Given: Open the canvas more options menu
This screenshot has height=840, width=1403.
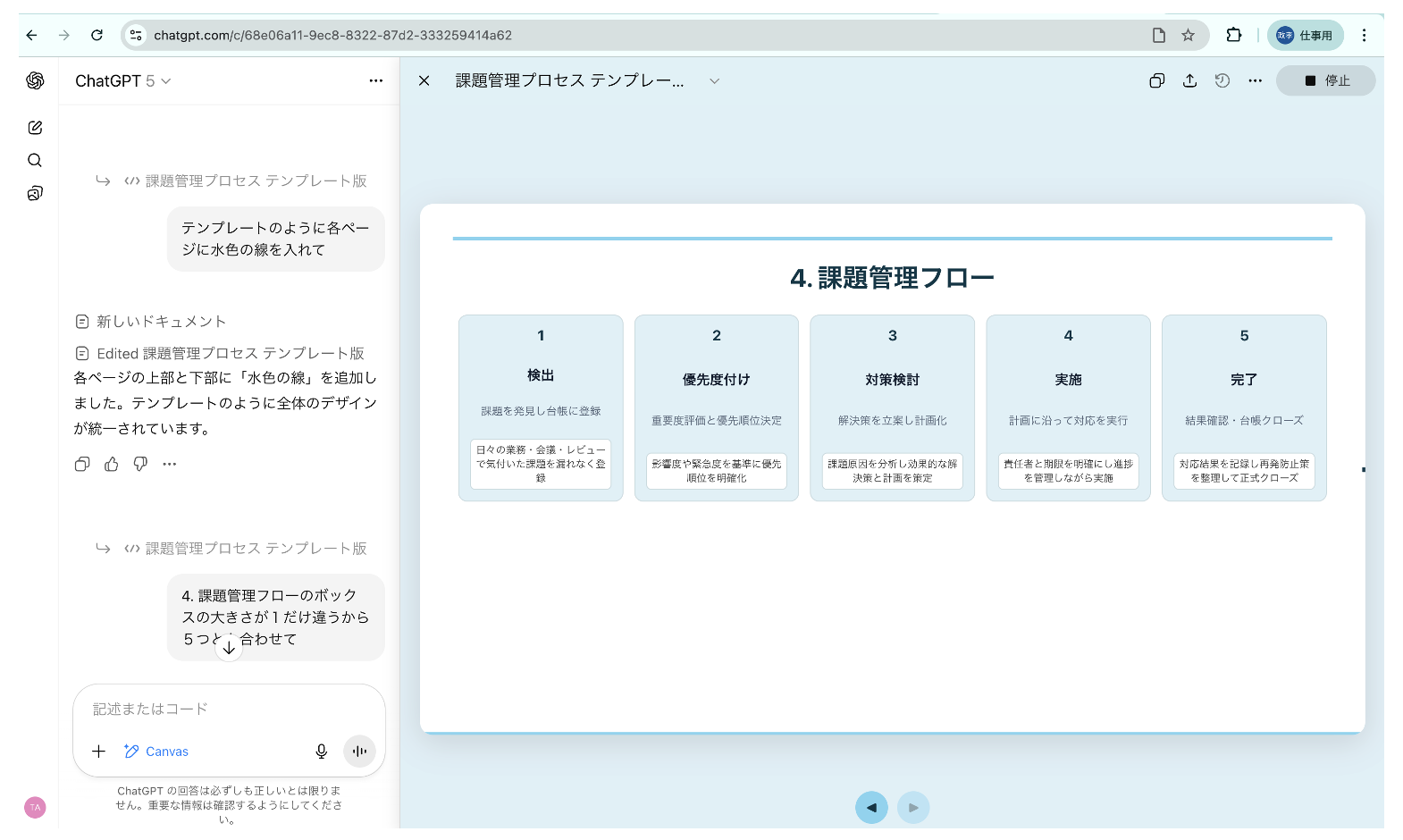Looking at the screenshot, I should [x=1255, y=80].
